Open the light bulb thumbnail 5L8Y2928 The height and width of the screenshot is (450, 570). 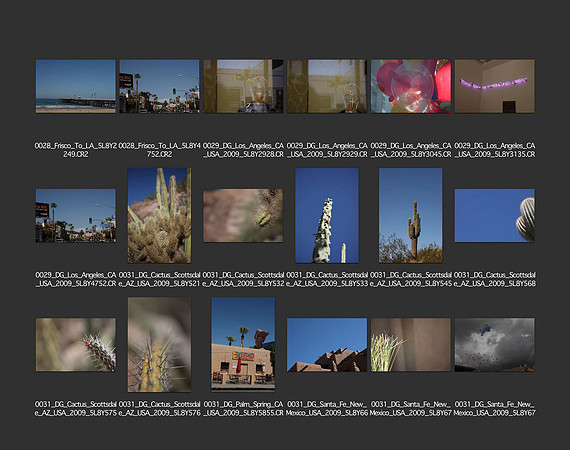(x=243, y=87)
